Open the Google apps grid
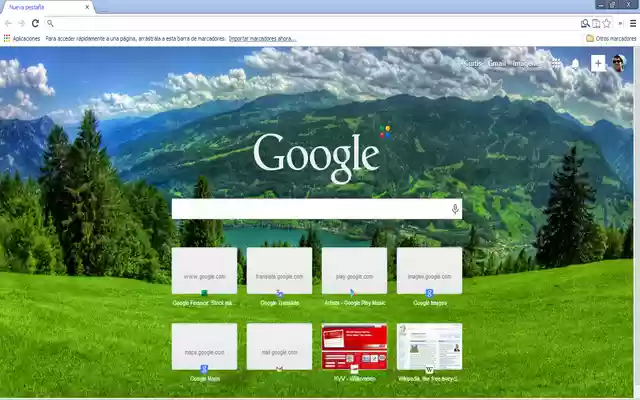 point(556,63)
